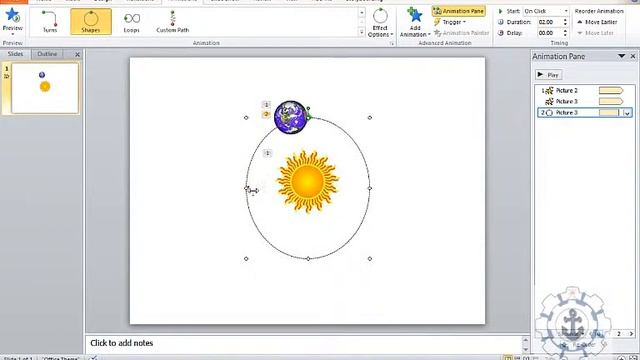Click the Delay spinner arrows
This screenshot has width=640, height=360.
tap(565, 33)
